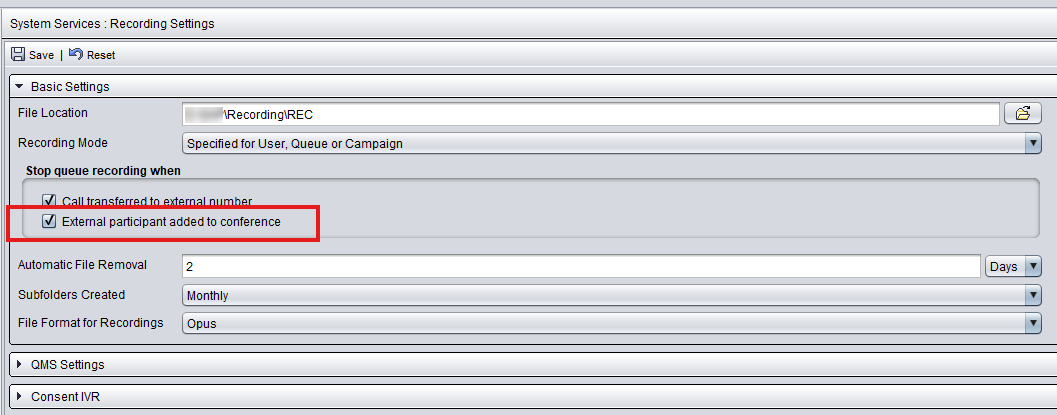Open the Days unit dropdown
The image size is (1057, 415).
point(1014,266)
